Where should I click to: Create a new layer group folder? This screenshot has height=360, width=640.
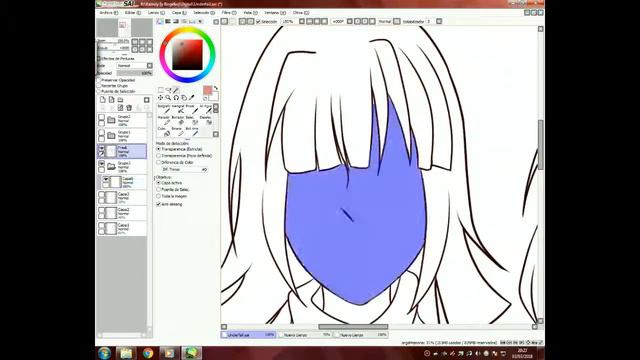coord(120,100)
